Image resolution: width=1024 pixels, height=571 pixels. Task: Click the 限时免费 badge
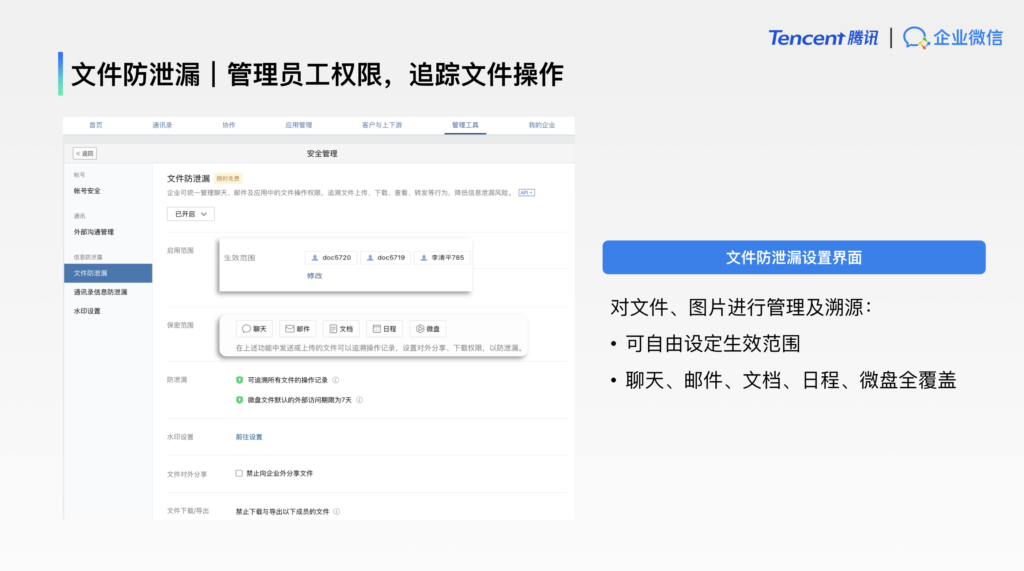click(x=228, y=178)
